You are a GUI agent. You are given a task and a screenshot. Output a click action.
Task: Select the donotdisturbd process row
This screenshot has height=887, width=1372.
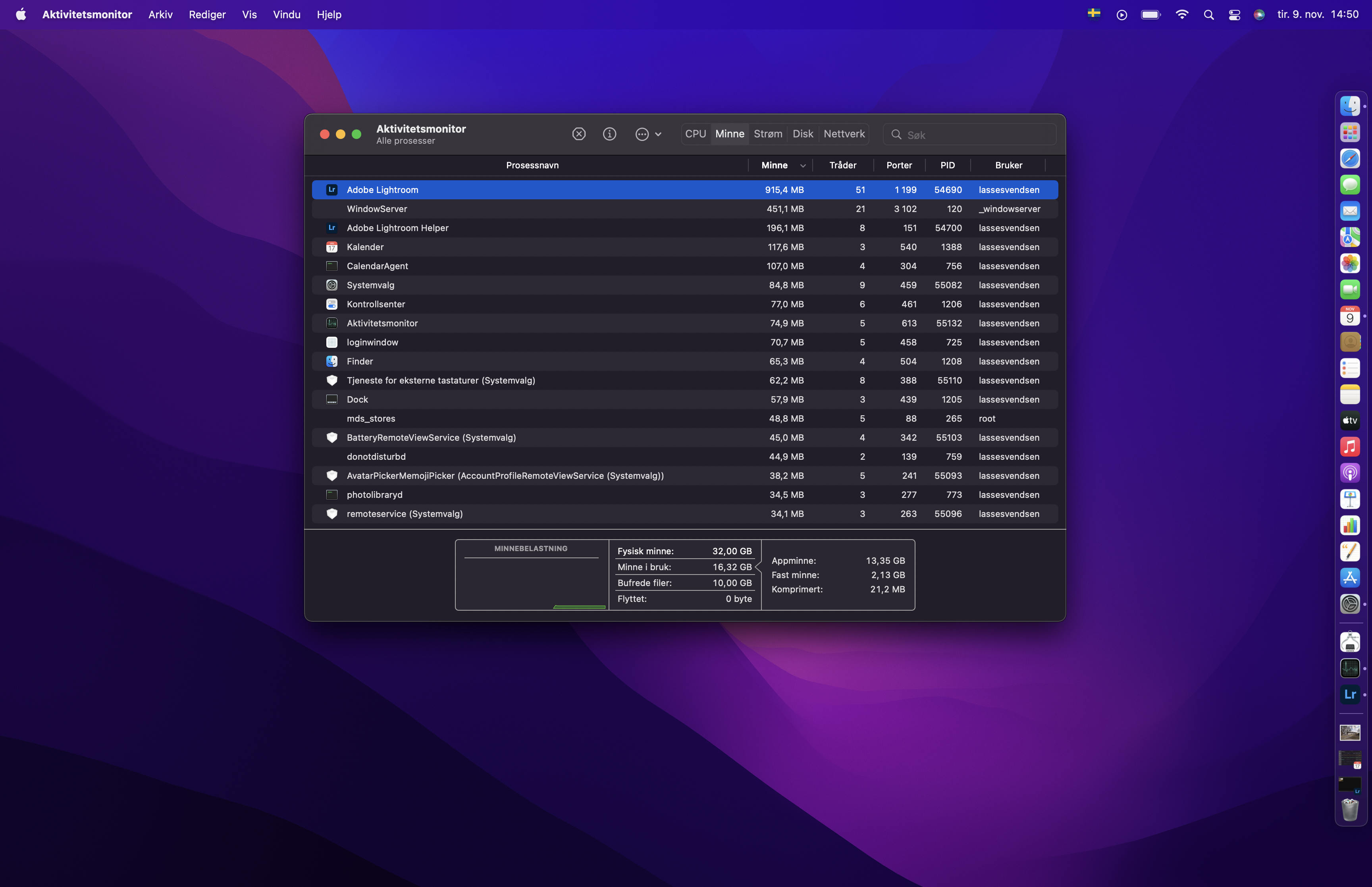pyautogui.click(x=684, y=456)
